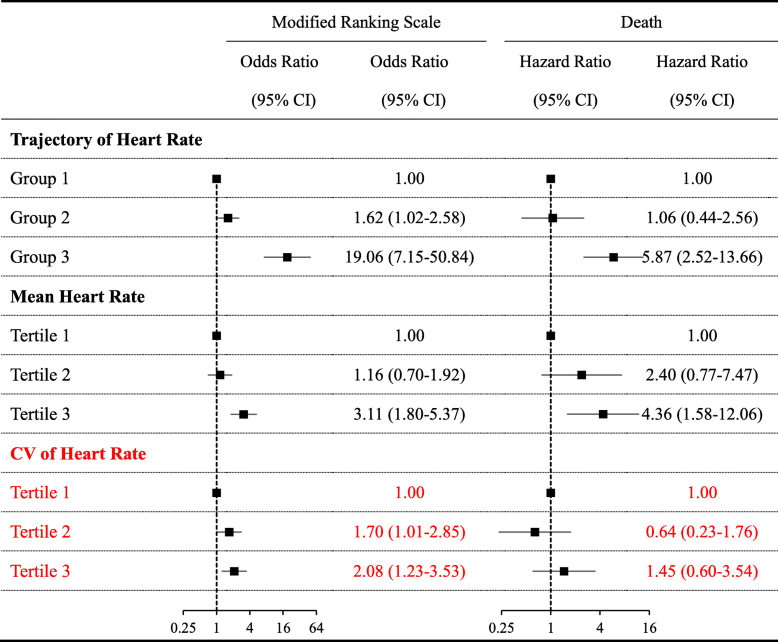Select the value 5.87 (2.52-13.66)

tap(697, 257)
